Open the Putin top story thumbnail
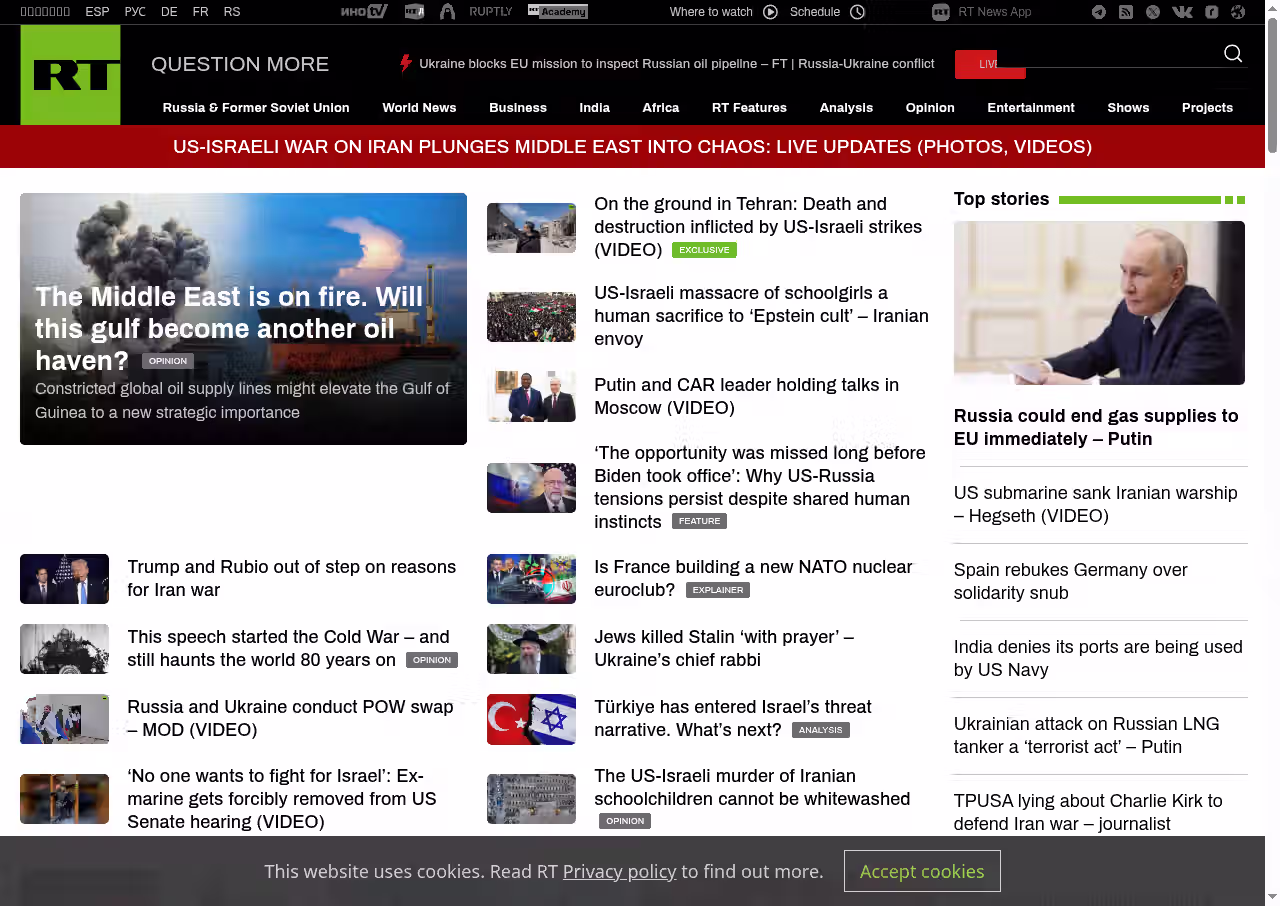Image resolution: width=1280 pixels, height=906 pixels. (x=1099, y=303)
